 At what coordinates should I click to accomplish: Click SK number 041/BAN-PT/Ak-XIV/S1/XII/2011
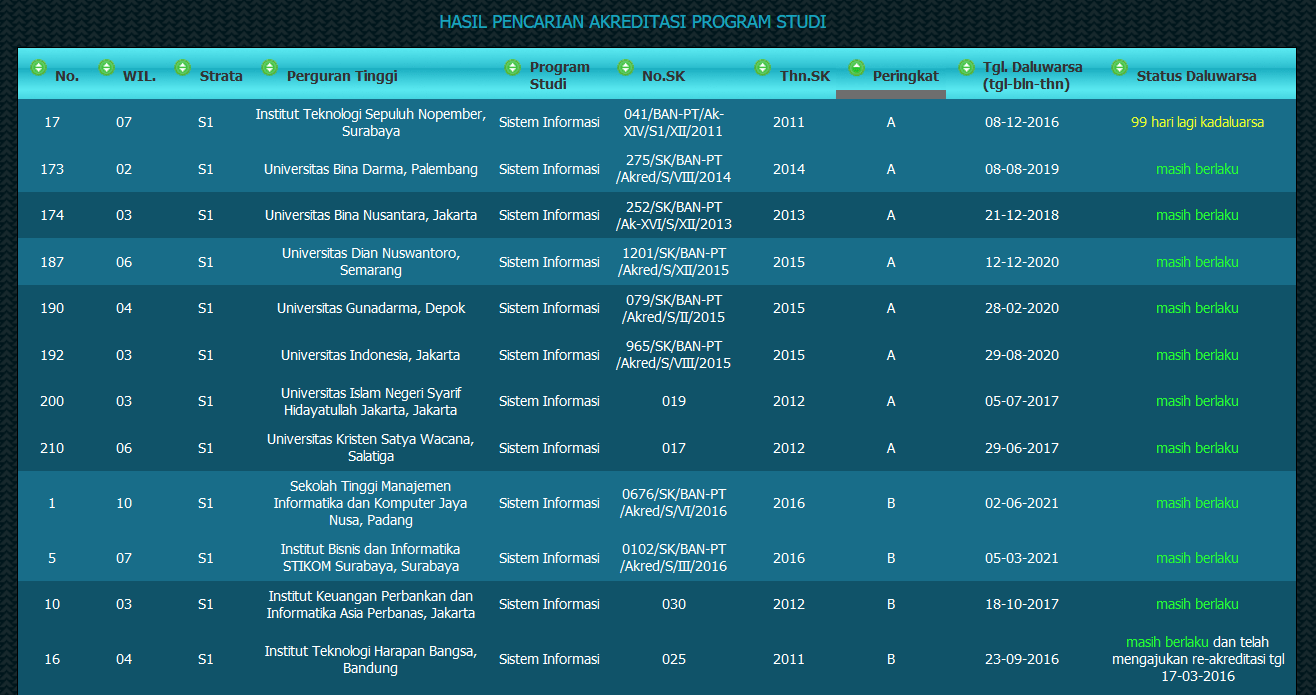pos(674,122)
